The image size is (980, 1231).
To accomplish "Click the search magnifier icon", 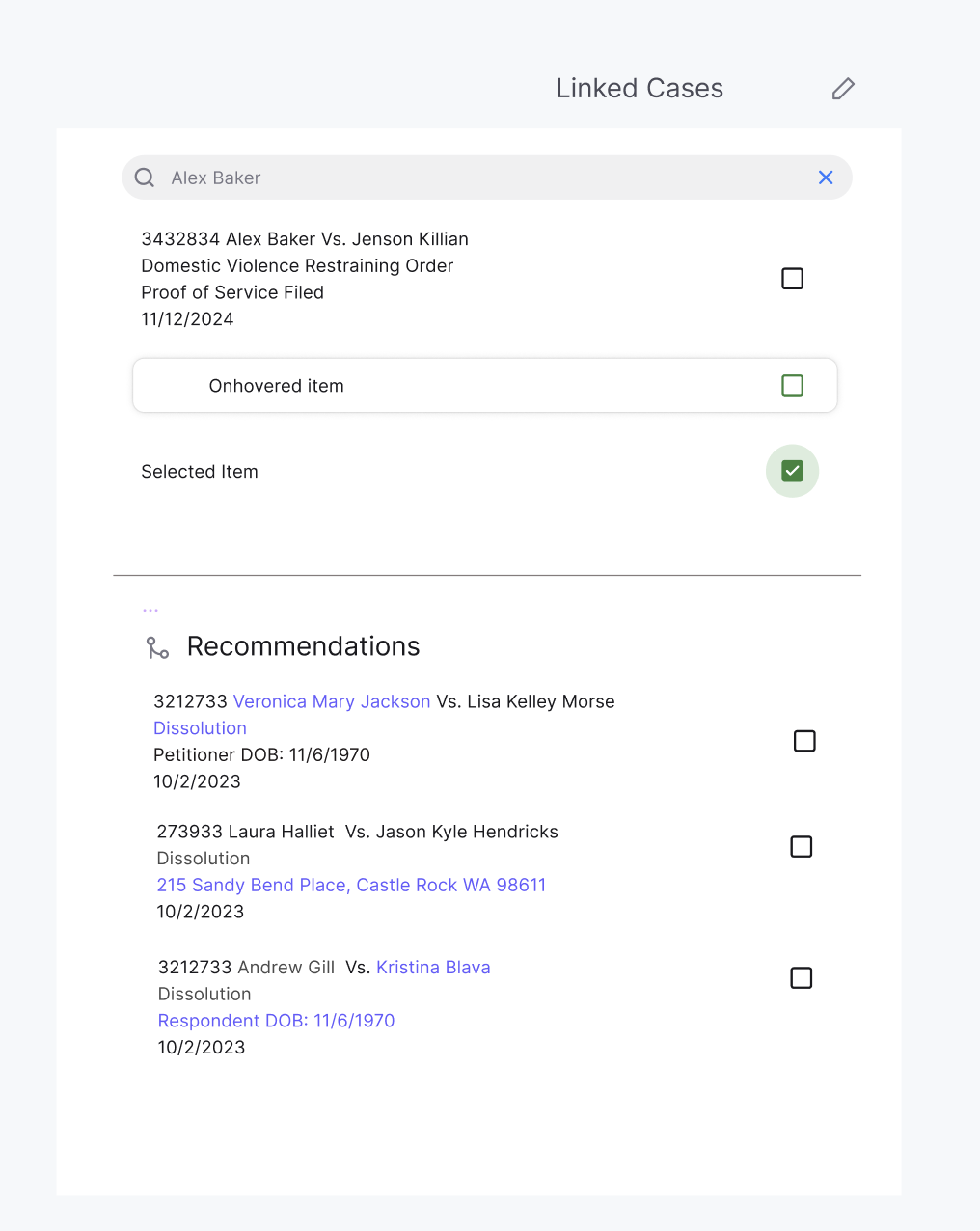I will tap(144, 178).
